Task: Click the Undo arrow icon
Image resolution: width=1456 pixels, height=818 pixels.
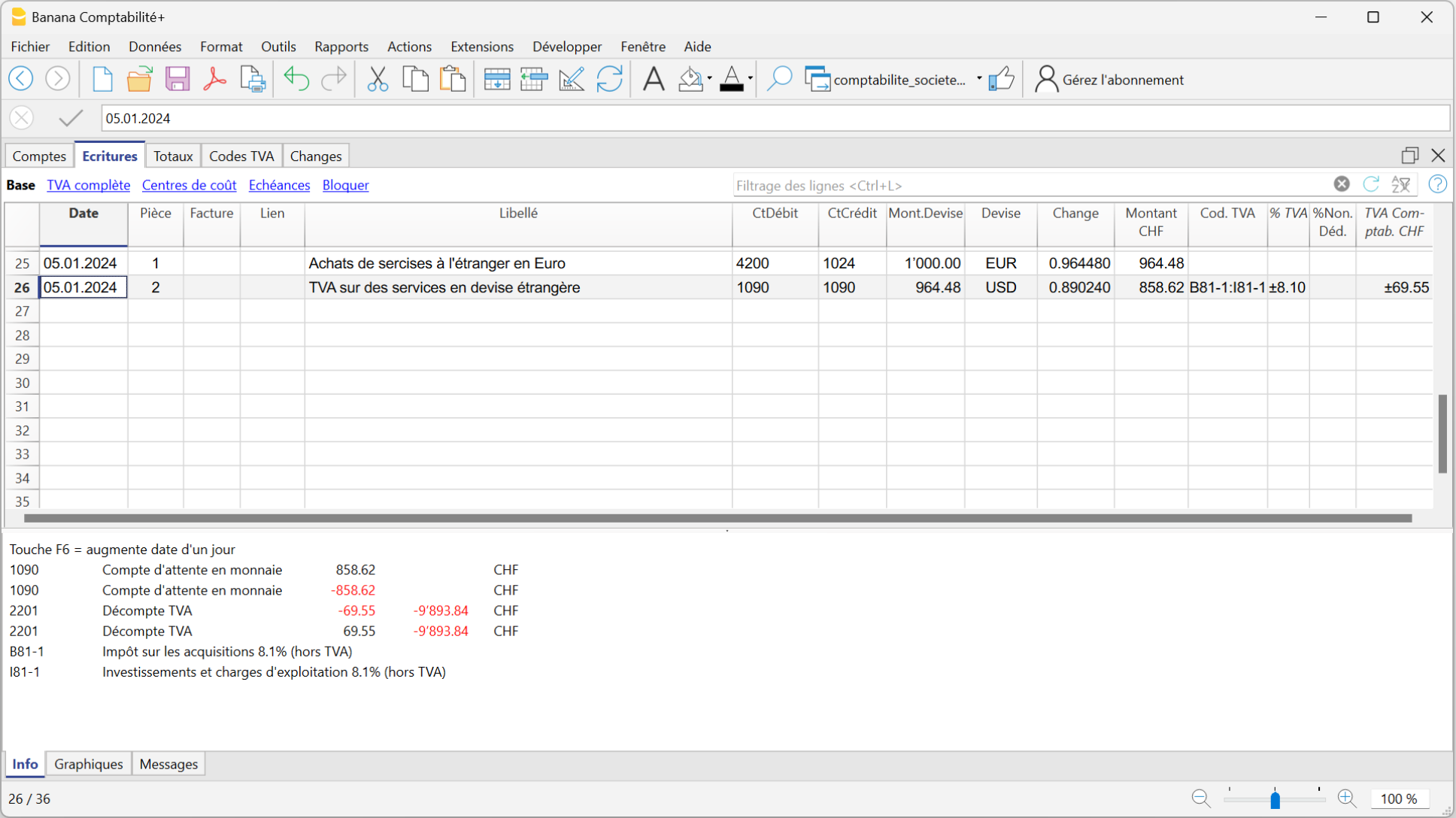Action: [x=296, y=79]
